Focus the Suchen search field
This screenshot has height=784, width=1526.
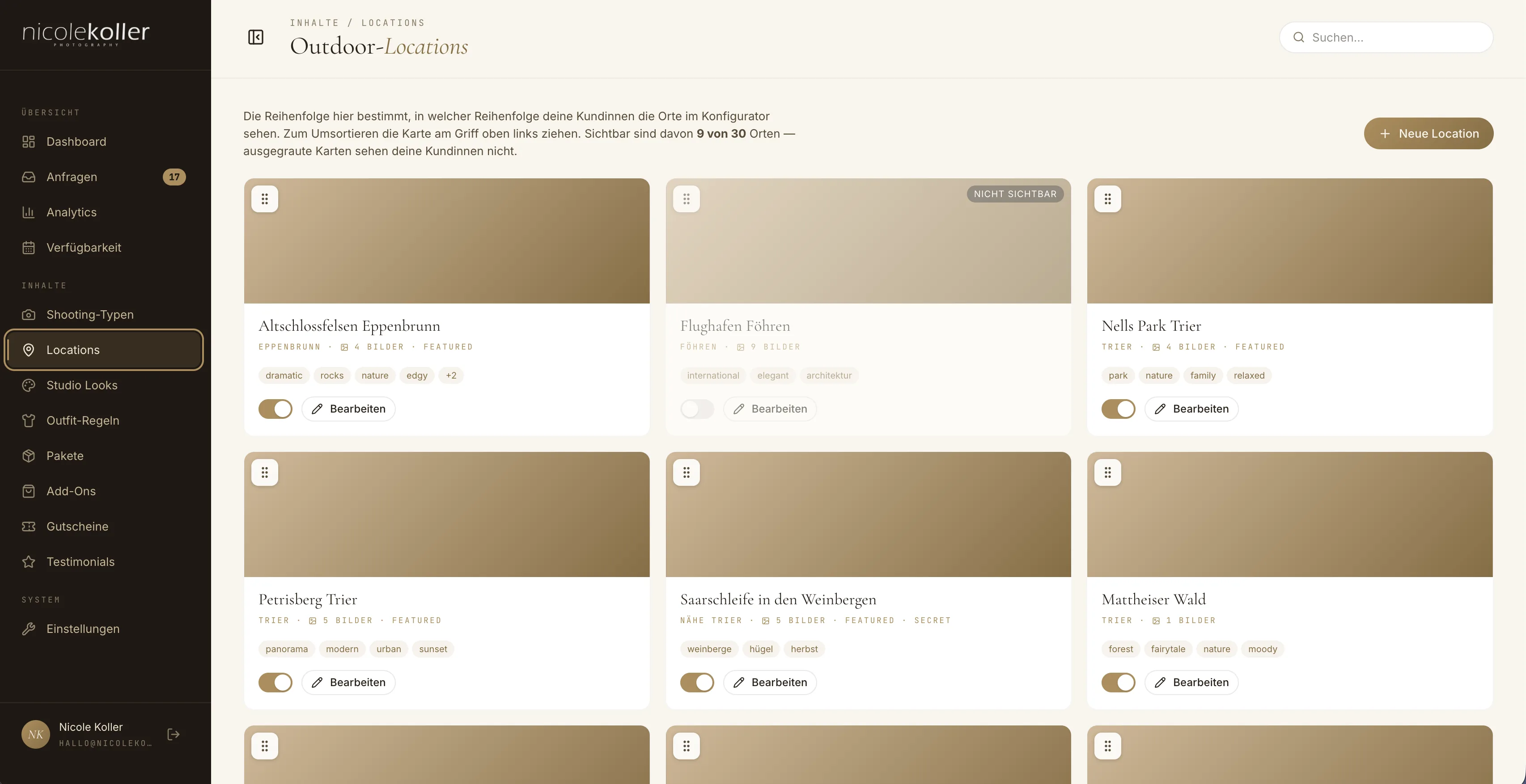tap(1386, 37)
